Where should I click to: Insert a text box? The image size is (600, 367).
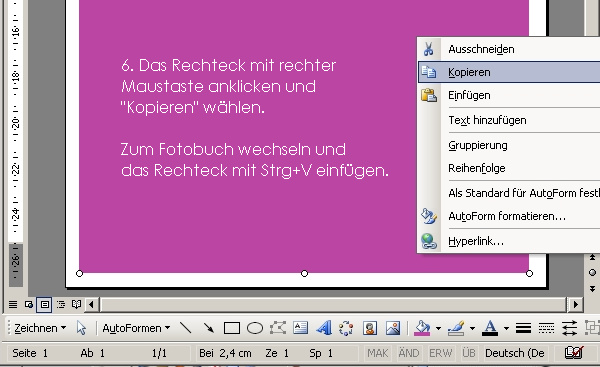pyautogui.click(x=301, y=328)
